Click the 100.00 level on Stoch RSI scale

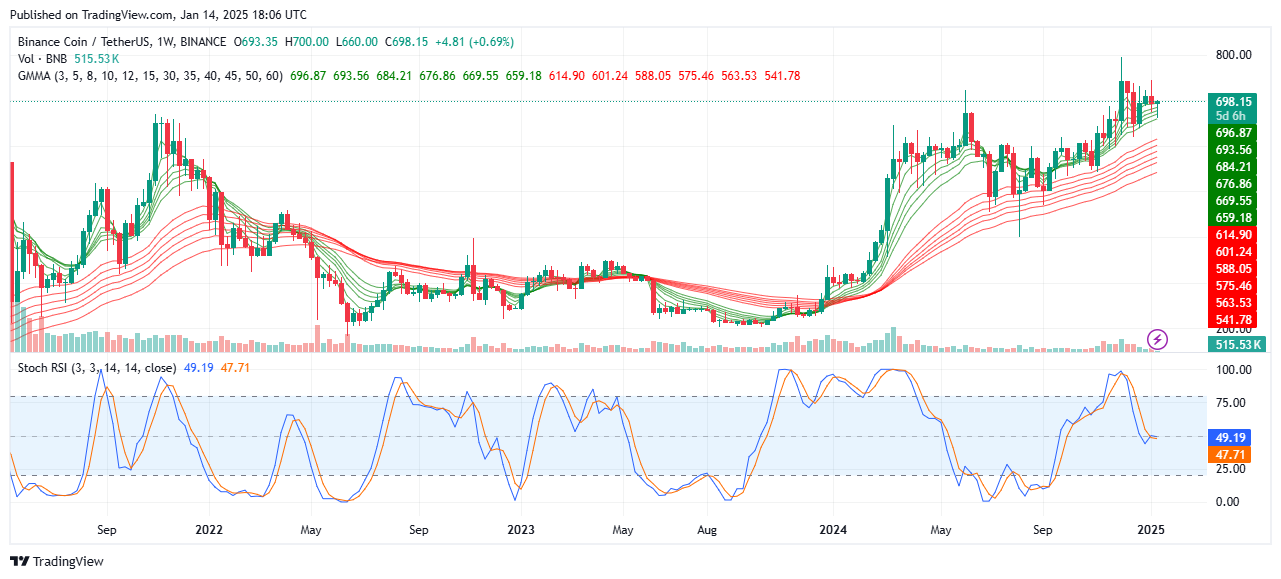click(x=1233, y=370)
